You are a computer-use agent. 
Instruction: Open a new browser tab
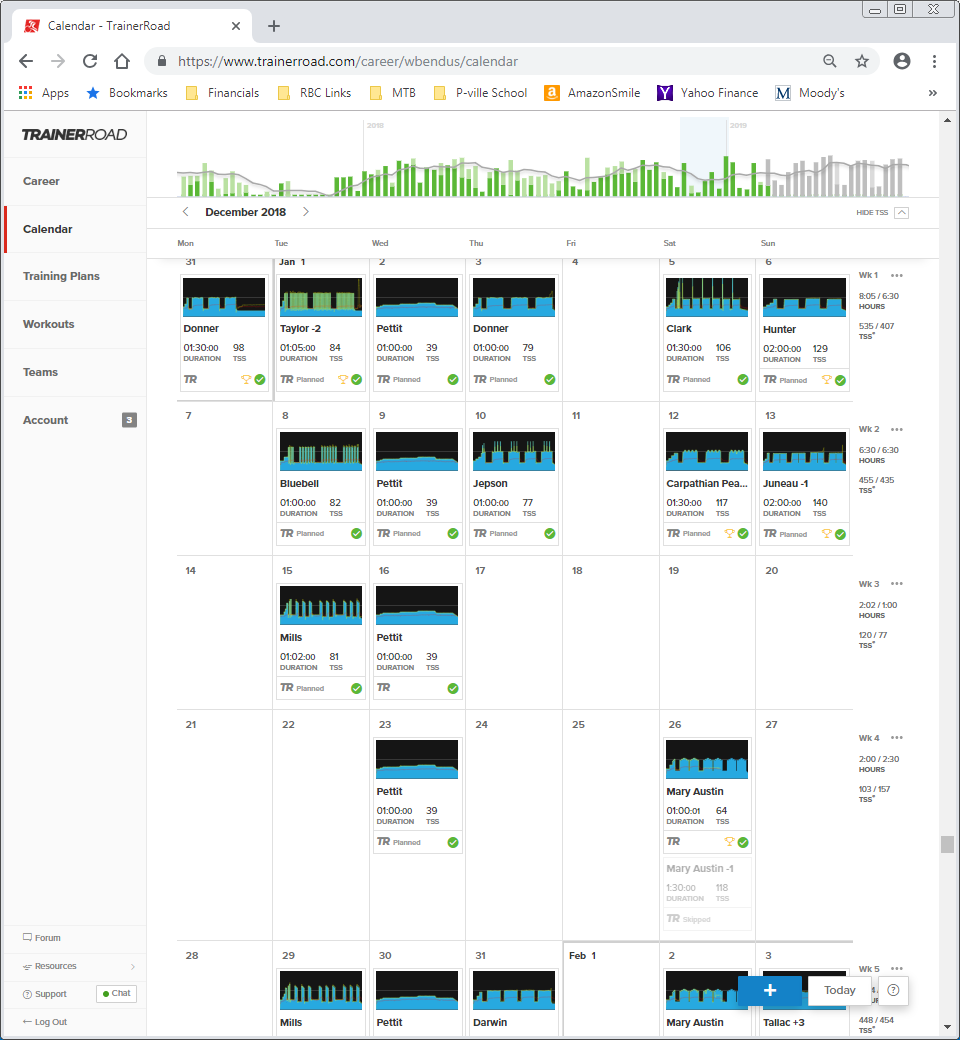(x=273, y=26)
